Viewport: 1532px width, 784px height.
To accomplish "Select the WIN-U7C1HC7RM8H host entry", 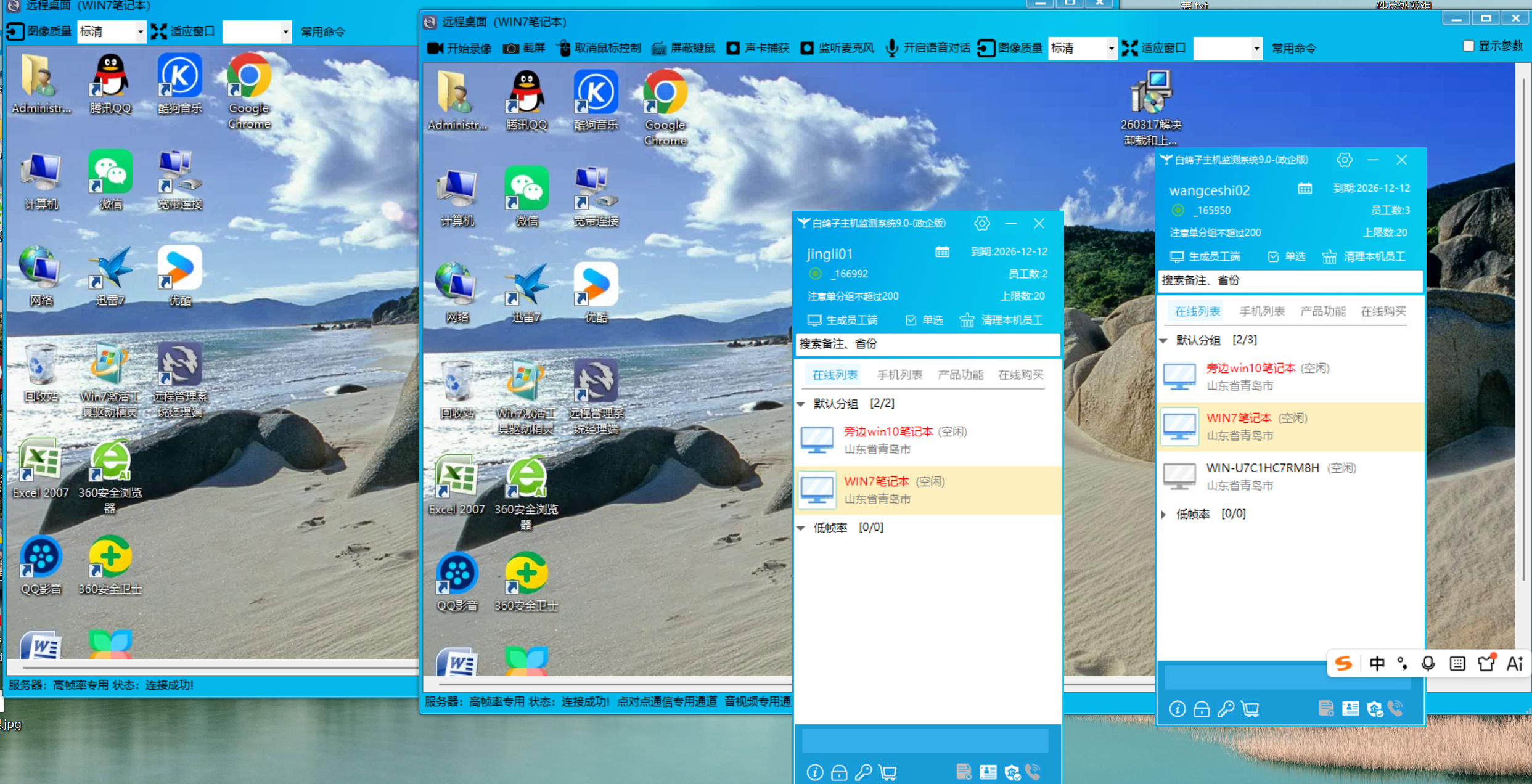I will (1262, 468).
